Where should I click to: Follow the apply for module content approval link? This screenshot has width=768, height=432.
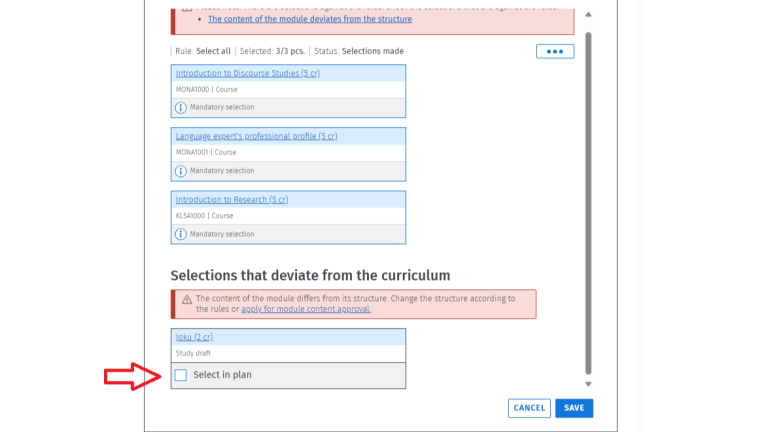306,309
